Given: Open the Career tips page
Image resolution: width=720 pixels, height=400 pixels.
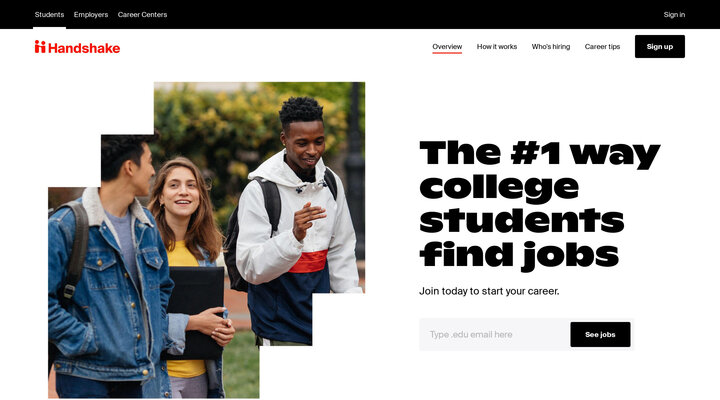Looking at the screenshot, I should 602,46.
